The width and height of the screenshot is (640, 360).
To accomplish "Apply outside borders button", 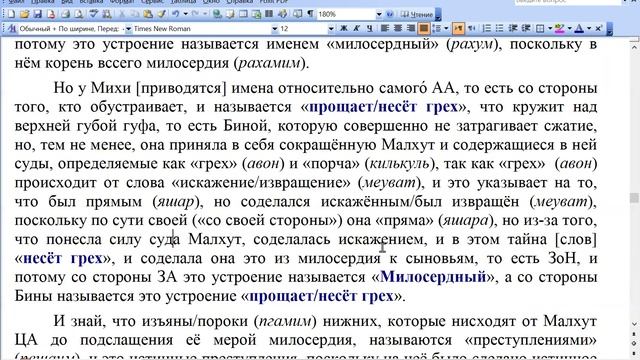I will (540, 28).
